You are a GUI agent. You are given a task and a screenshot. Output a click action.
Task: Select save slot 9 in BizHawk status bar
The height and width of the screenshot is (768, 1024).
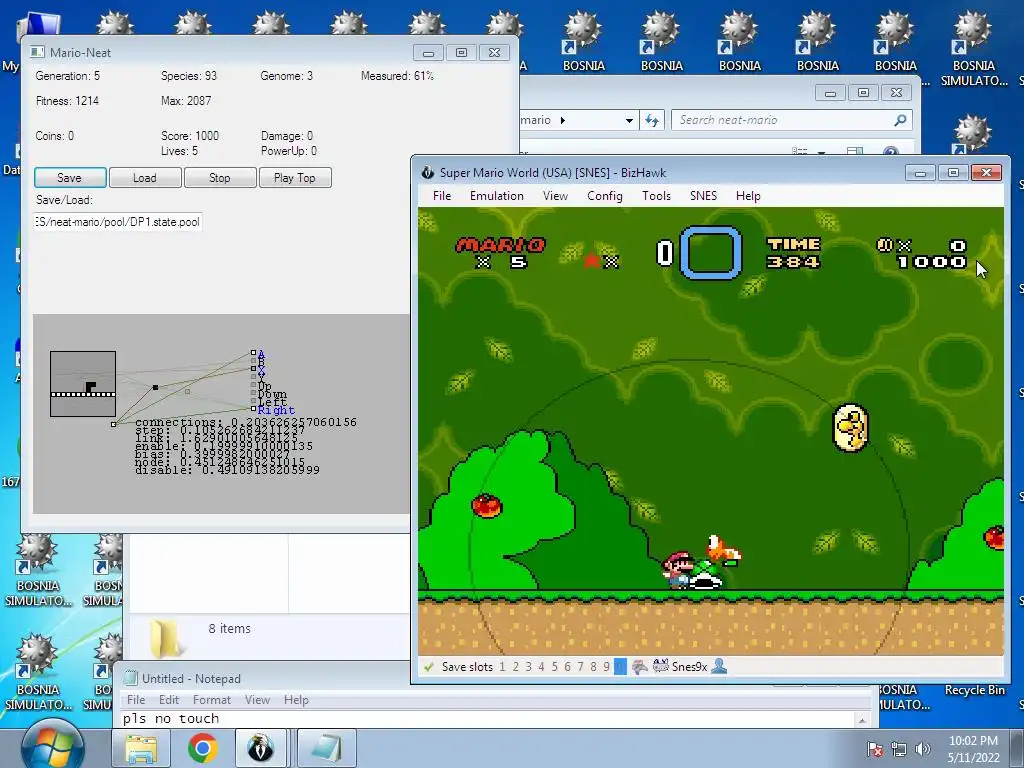pos(607,667)
